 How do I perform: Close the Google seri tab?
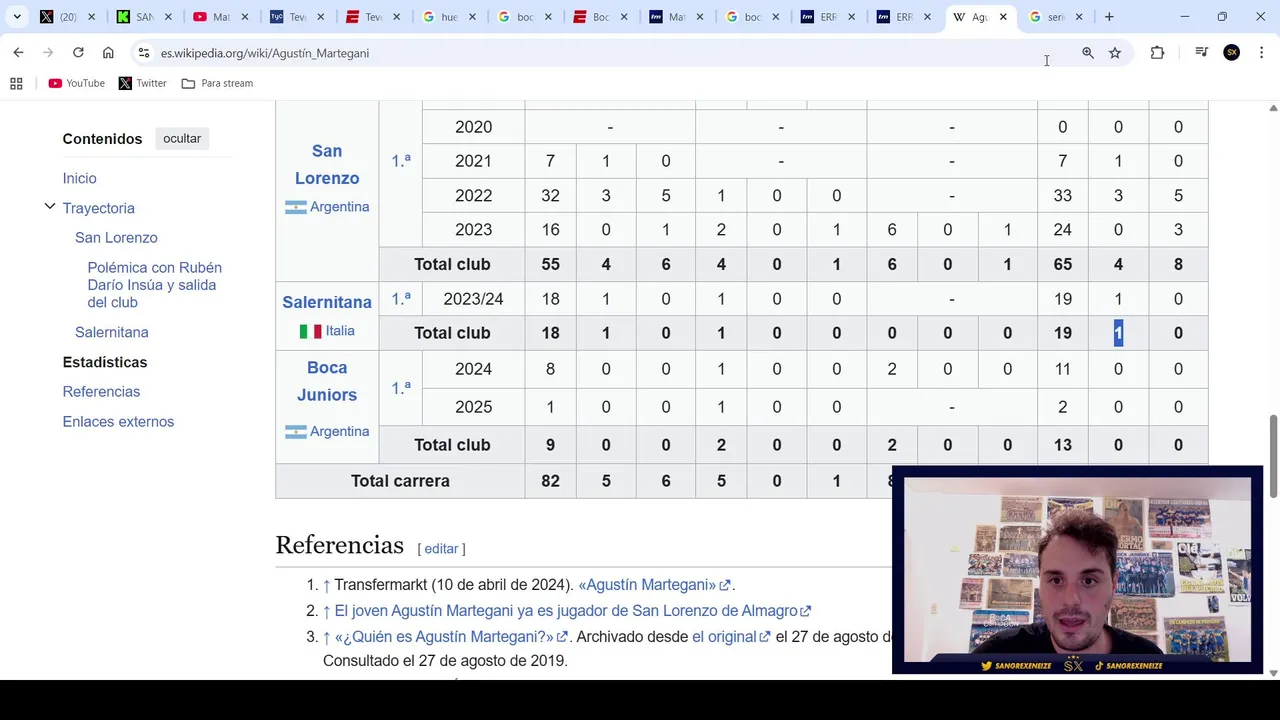1079,17
